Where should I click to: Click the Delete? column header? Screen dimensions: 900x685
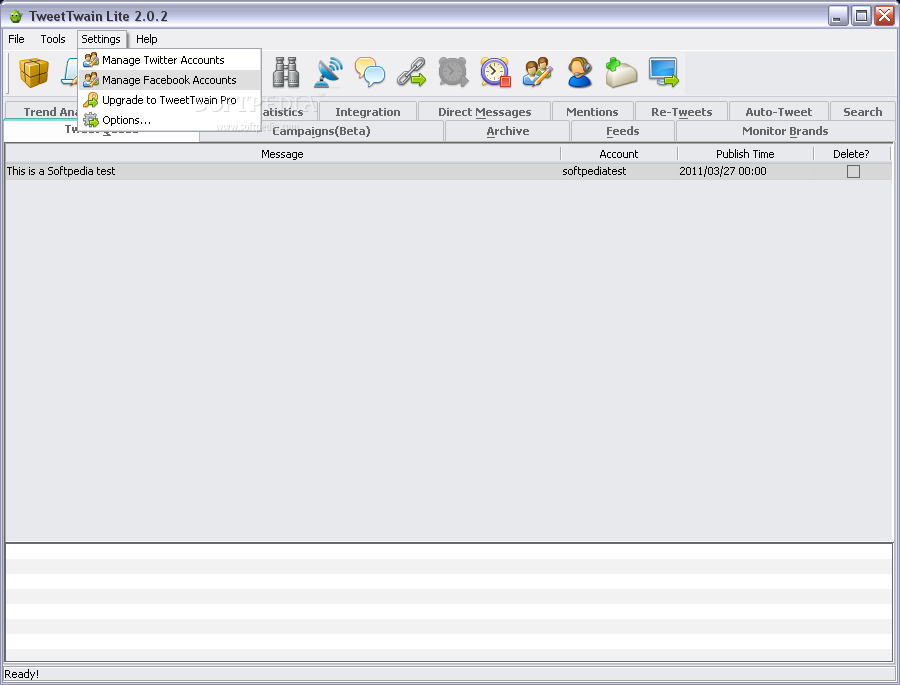[x=851, y=154]
